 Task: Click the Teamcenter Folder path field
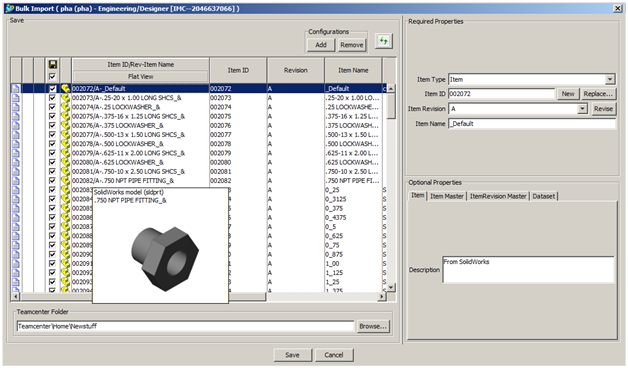(x=185, y=326)
